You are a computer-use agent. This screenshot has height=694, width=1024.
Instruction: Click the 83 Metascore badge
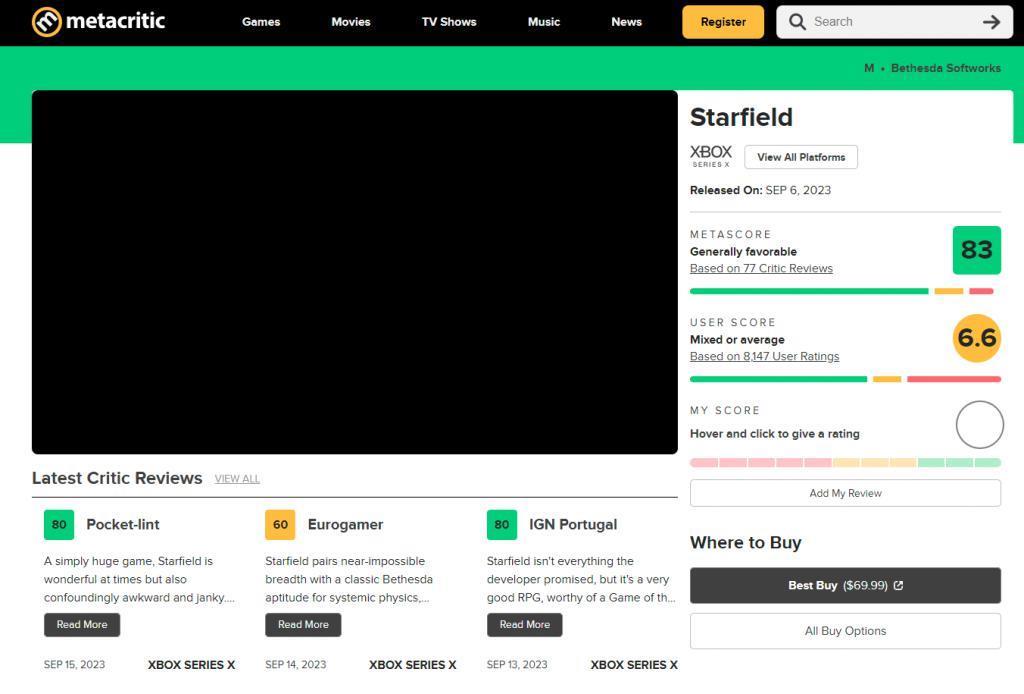coord(976,250)
